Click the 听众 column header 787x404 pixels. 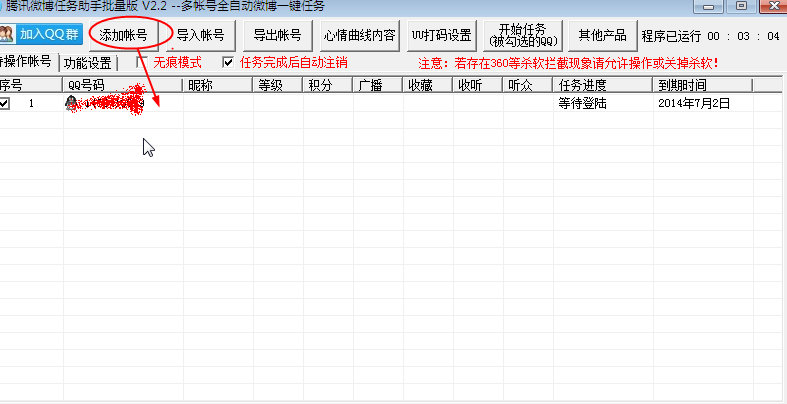pyautogui.click(x=528, y=85)
